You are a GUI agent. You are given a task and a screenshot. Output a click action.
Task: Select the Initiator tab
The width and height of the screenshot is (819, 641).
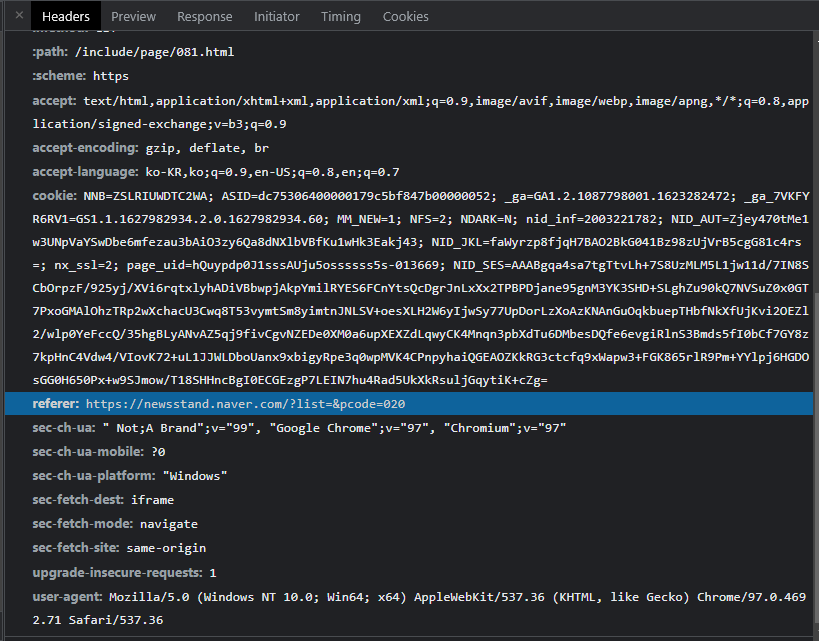pos(276,15)
